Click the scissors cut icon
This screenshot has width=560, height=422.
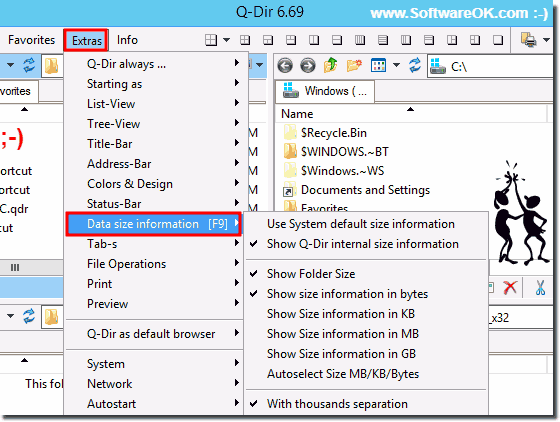point(540,287)
